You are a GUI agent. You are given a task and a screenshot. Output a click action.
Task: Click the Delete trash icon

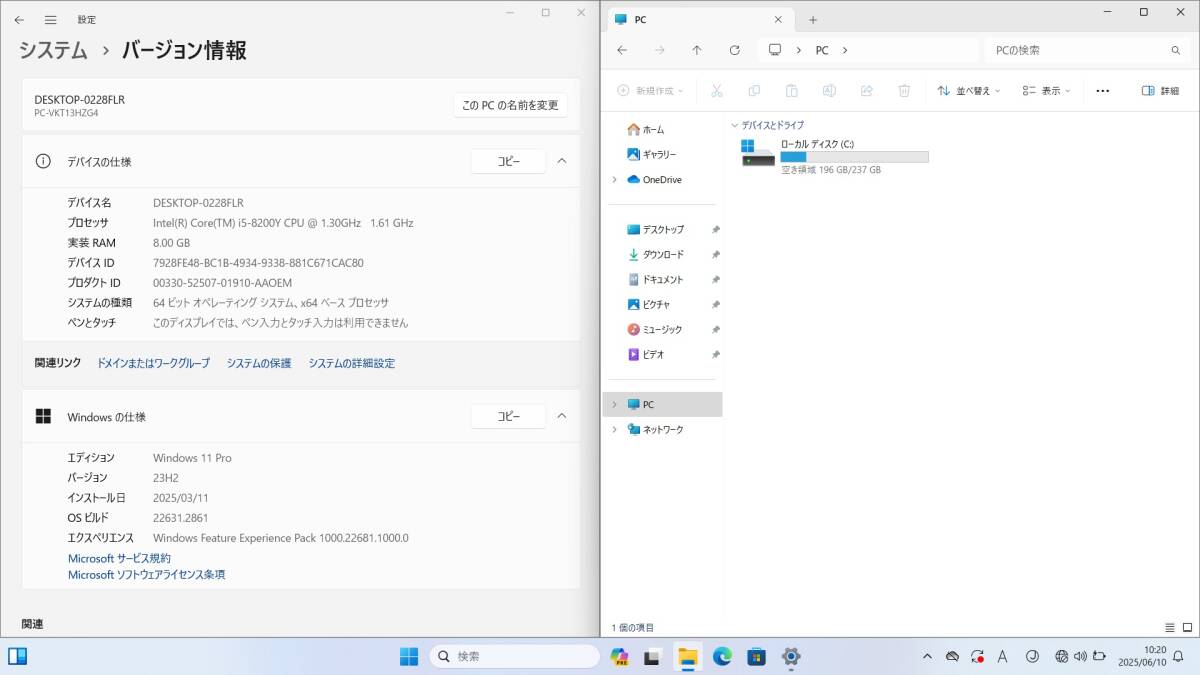point(904,90)
